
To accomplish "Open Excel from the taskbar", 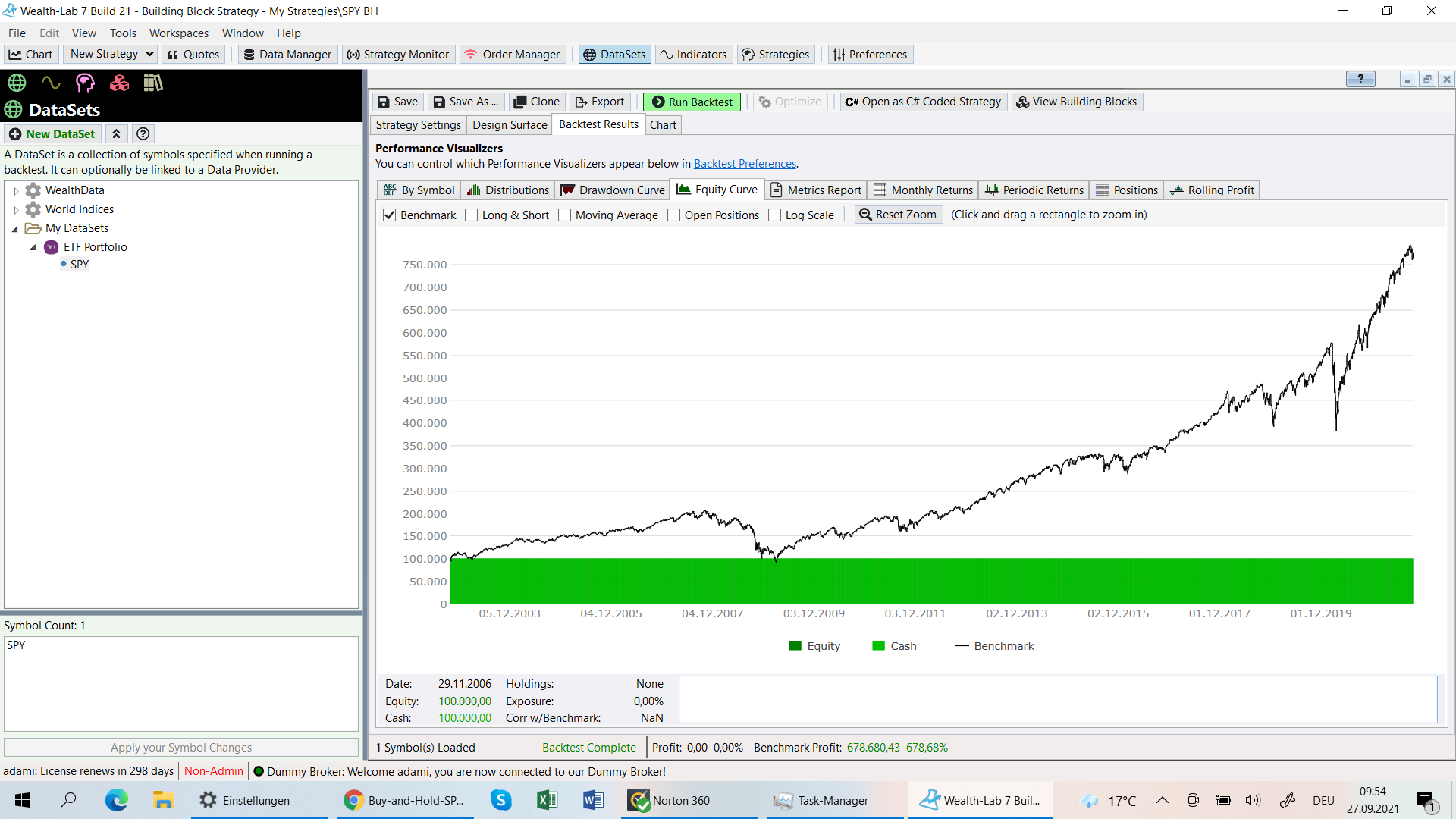I will coord(547,800).
